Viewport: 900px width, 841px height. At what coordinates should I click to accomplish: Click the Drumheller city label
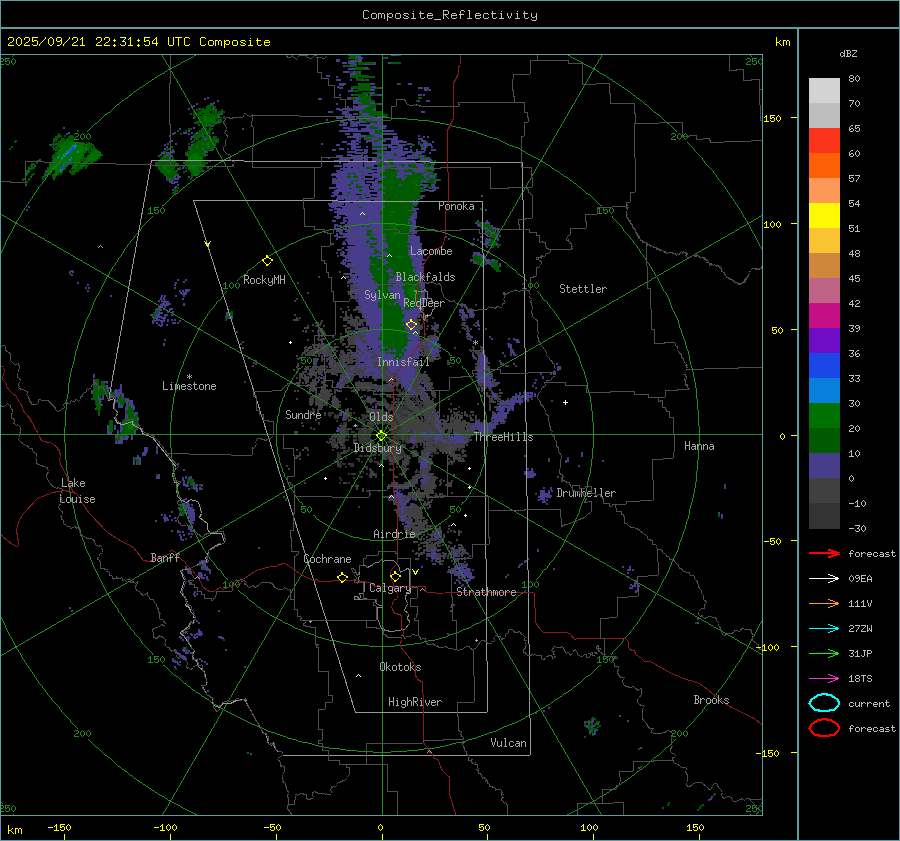[x=586, y=493]
